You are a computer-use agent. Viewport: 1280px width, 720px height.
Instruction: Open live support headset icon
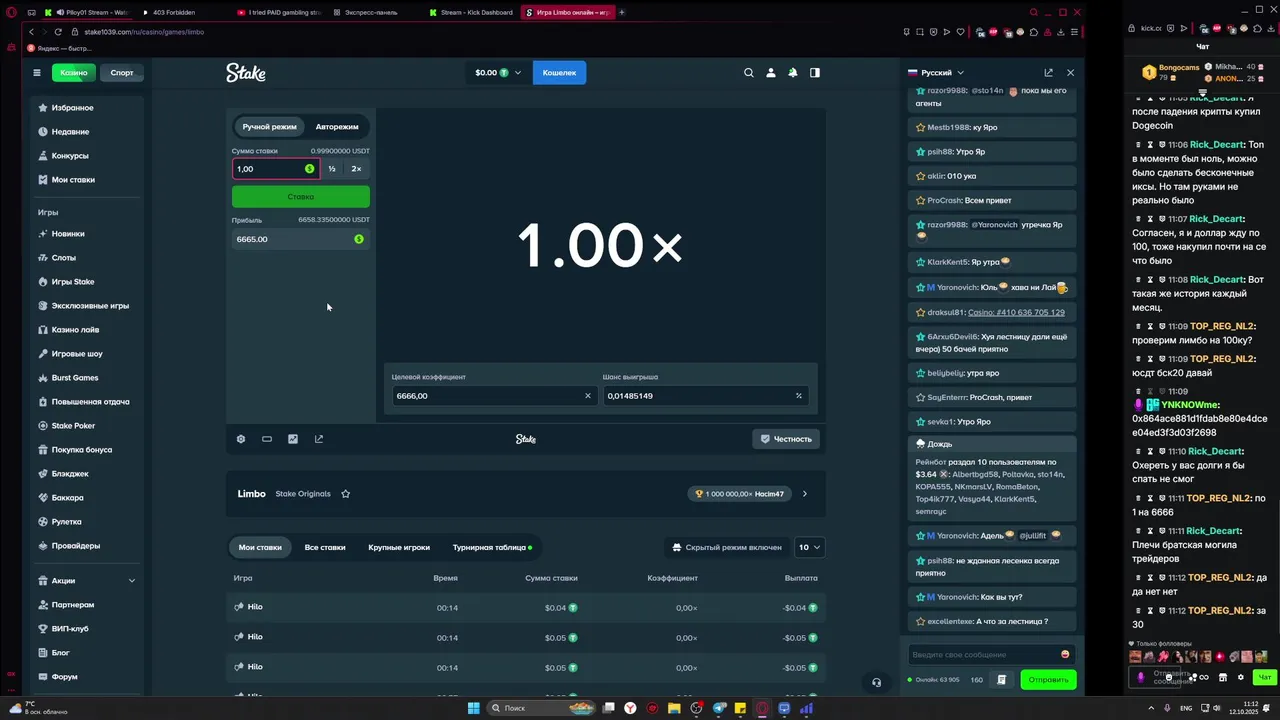pyautogui.click(x=876, y=682)
